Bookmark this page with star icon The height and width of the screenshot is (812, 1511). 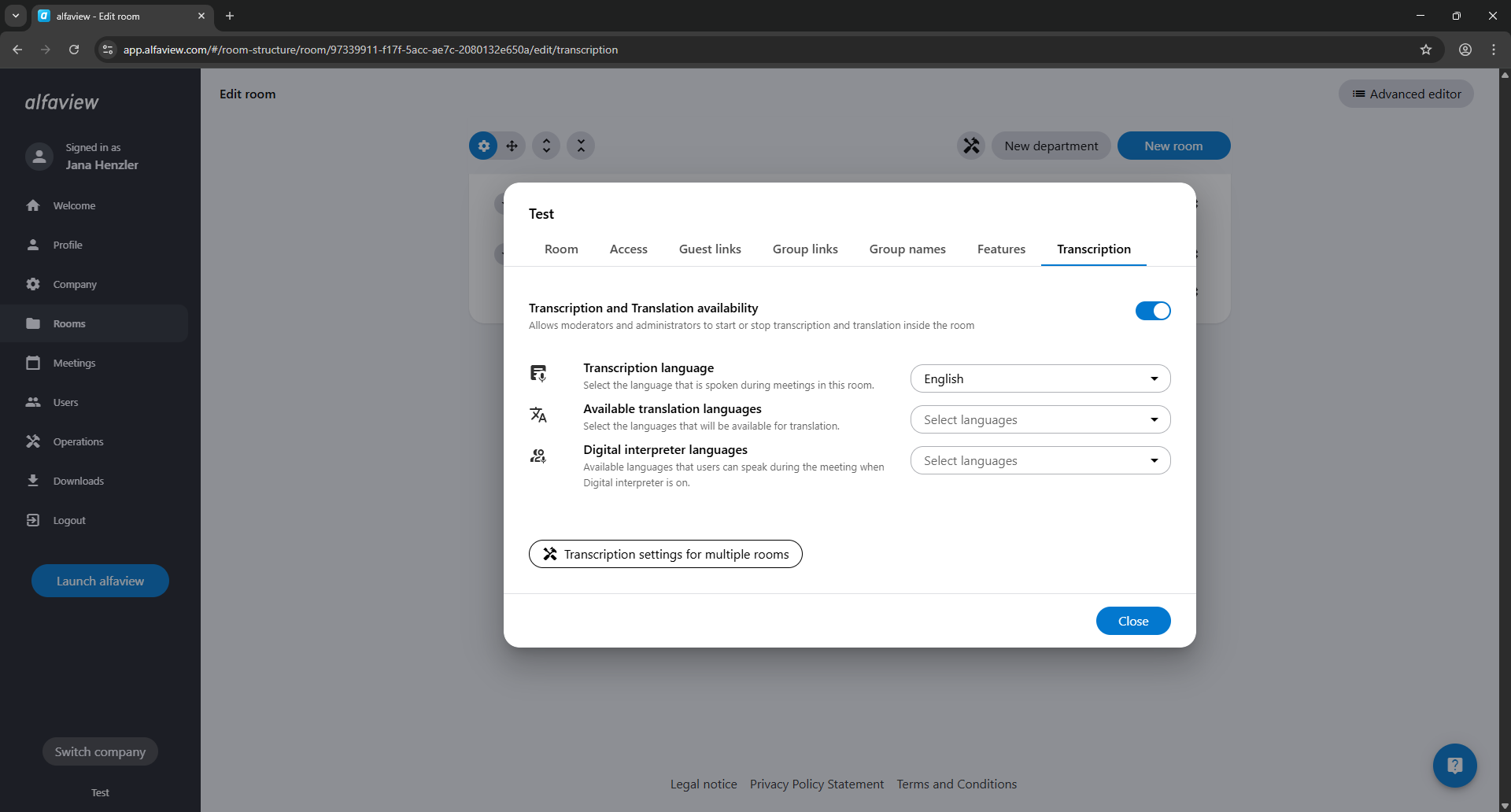point(1426,50)
